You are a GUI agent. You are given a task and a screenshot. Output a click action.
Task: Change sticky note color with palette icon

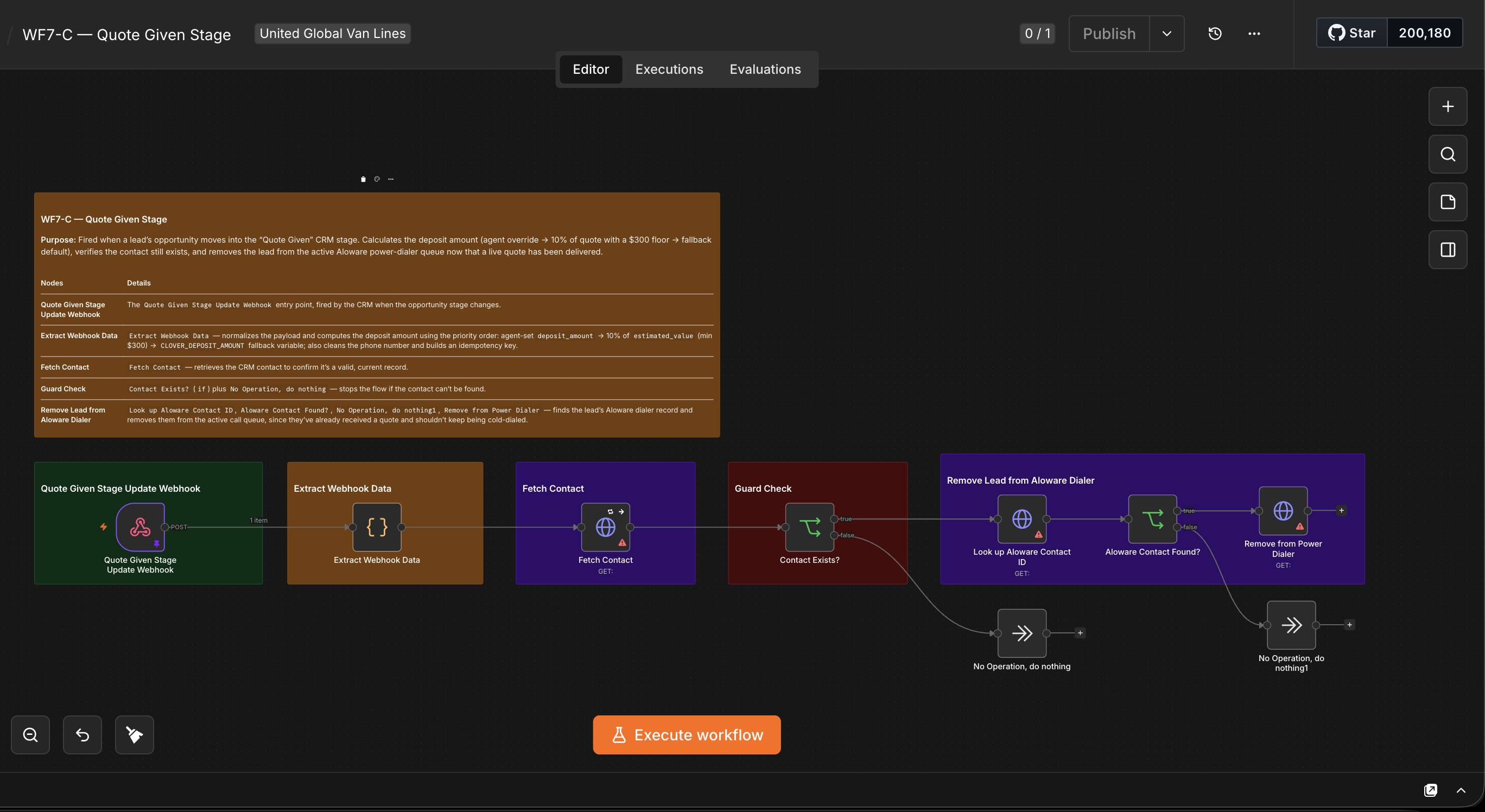(377, 179)
